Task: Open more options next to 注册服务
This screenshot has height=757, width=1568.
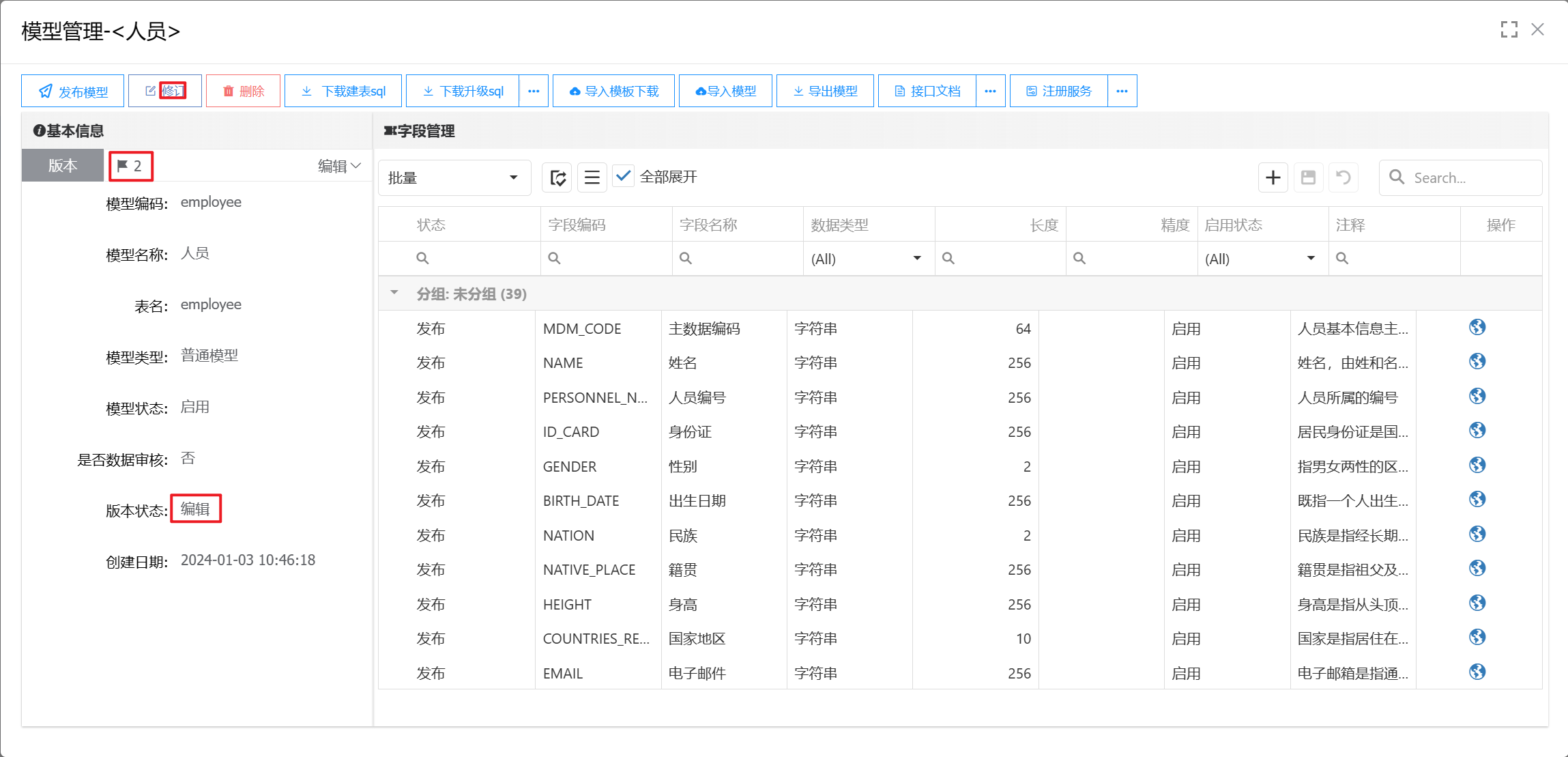Action: [x=1122, y=91]
